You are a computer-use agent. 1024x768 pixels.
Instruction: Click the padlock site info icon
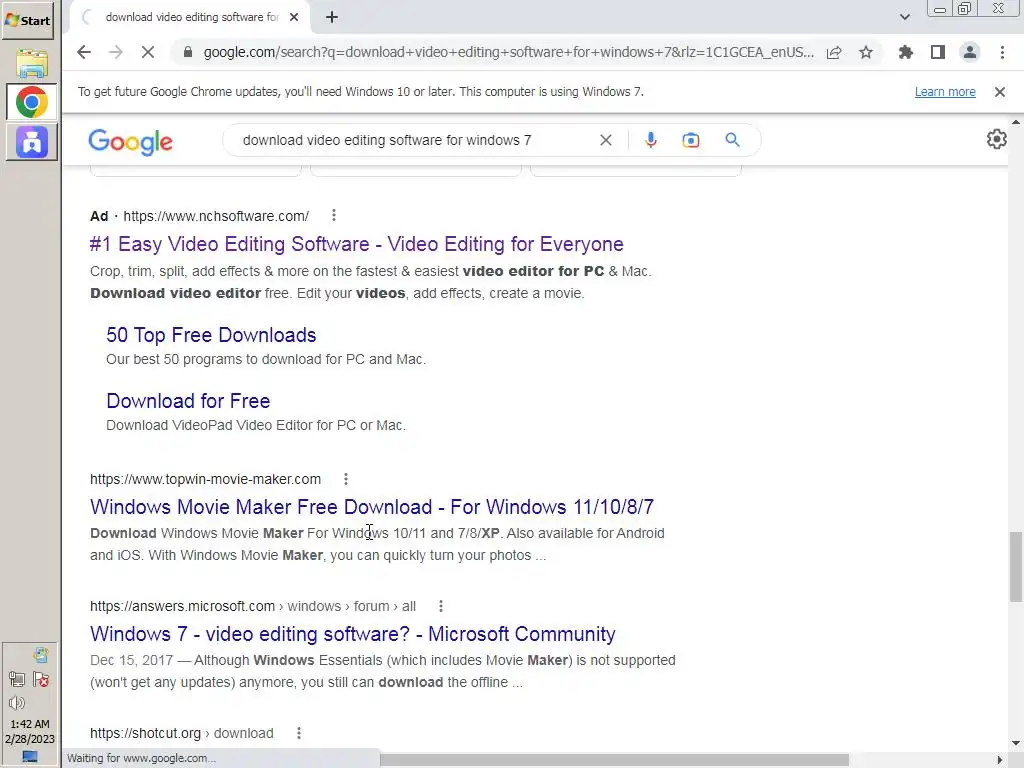(x=187, y=52)
